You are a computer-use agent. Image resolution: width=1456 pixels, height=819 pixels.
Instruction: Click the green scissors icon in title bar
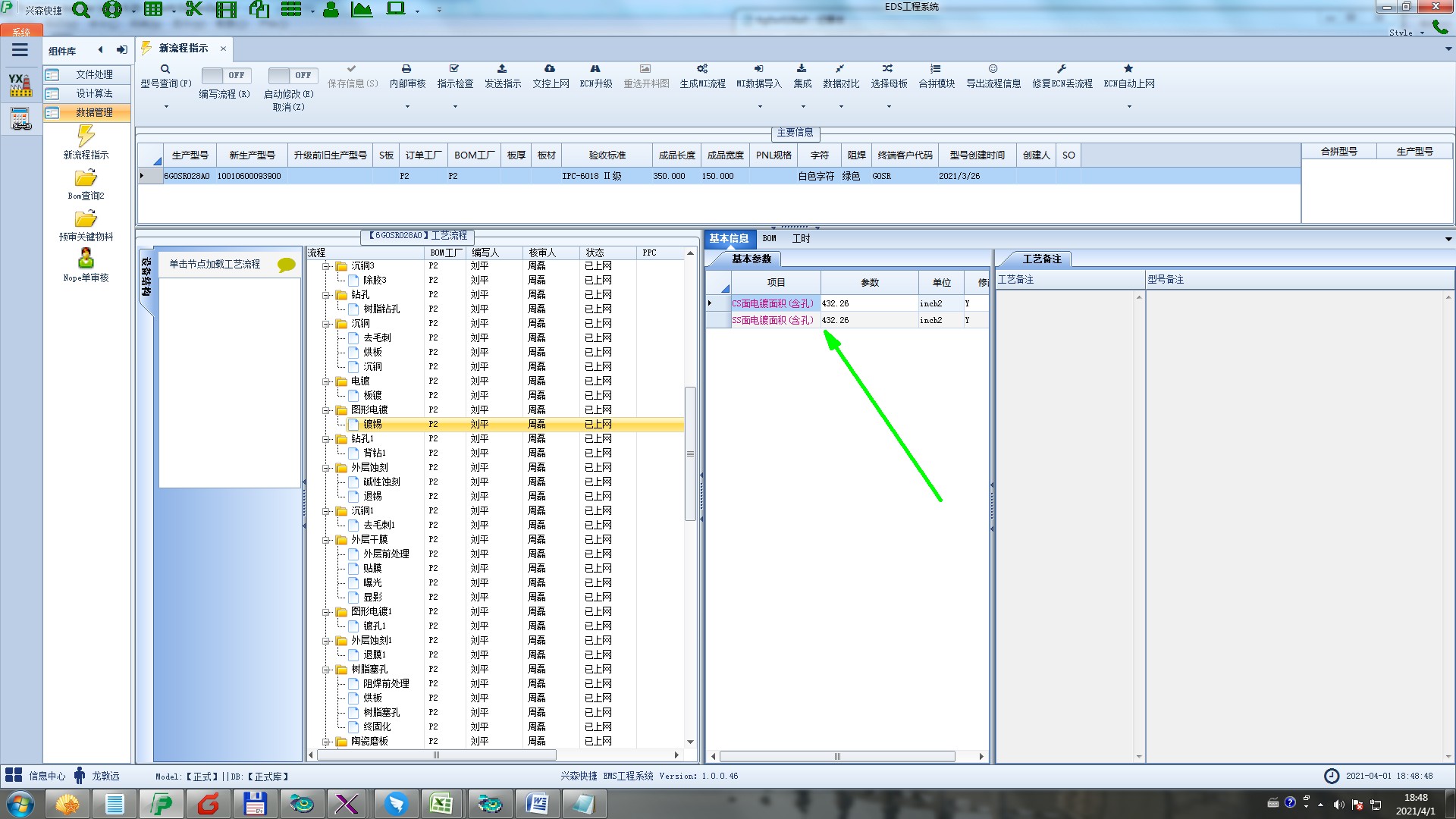tap(194, 10)
